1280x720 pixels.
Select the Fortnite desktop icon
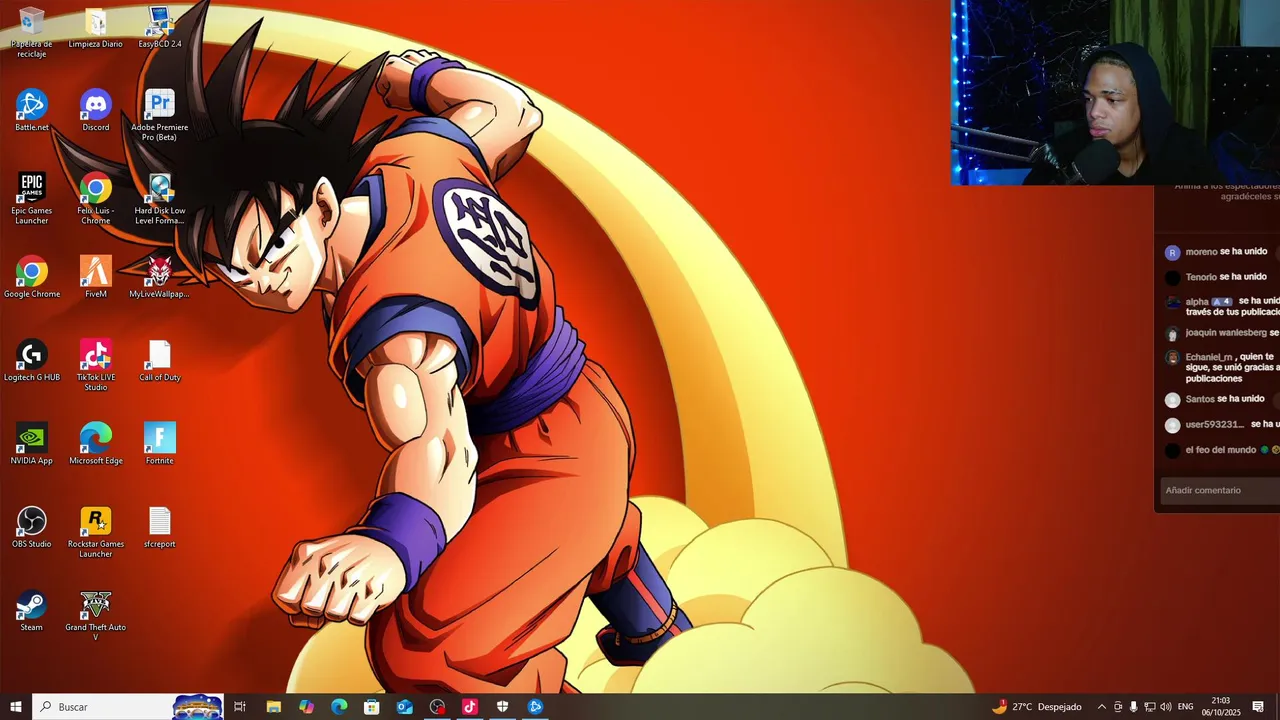pos(160,443)
